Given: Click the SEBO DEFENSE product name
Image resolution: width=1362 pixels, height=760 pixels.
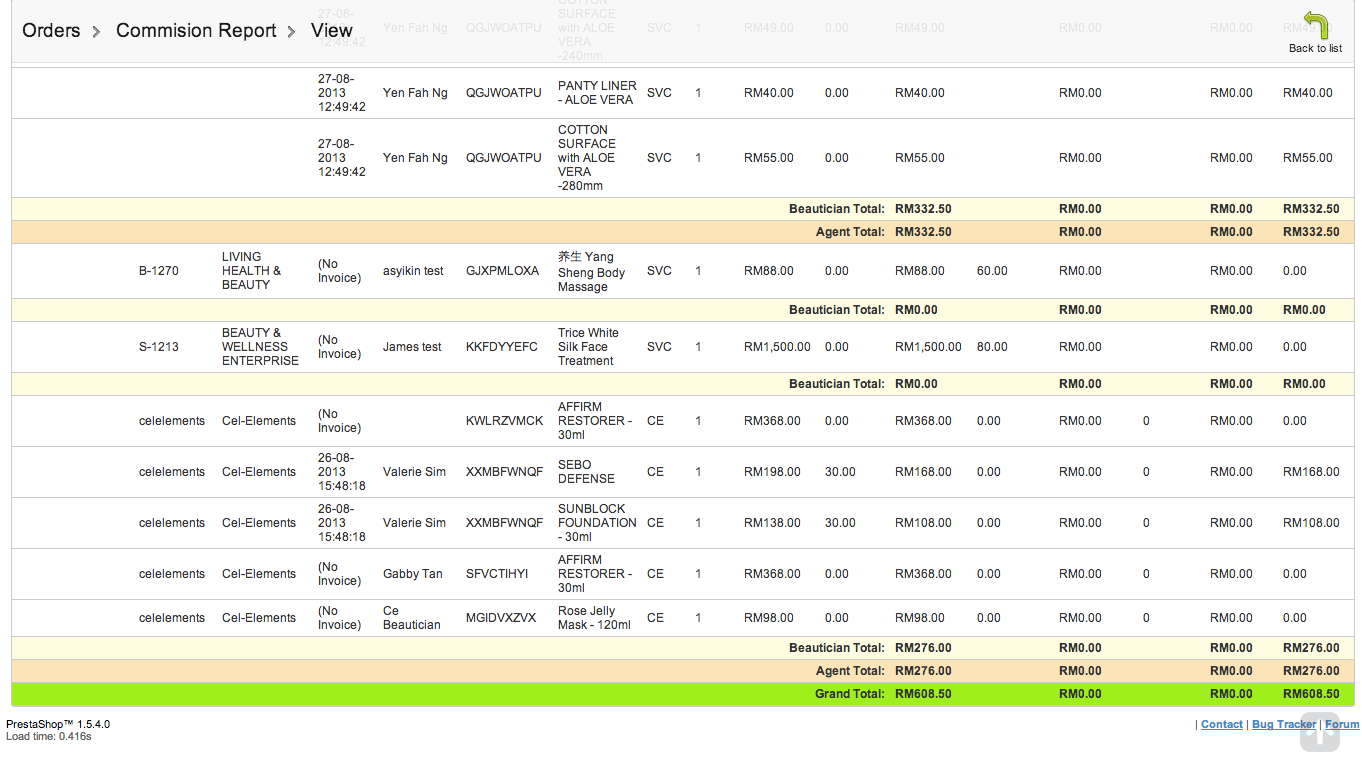Looking at the screenshot, I should pyautogui.click(x=586, y=472).
